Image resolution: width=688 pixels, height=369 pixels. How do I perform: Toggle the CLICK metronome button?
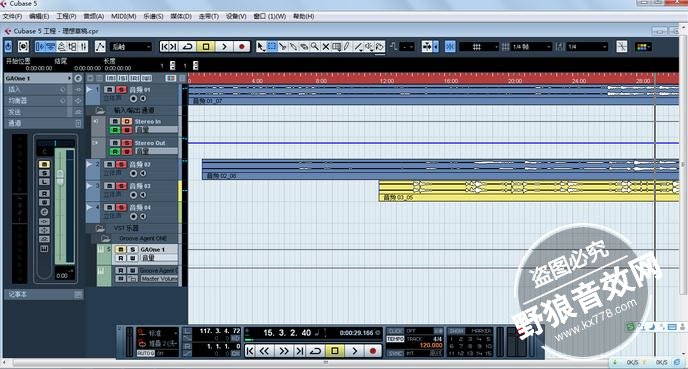pyautogui.click(x=395, y=331)
